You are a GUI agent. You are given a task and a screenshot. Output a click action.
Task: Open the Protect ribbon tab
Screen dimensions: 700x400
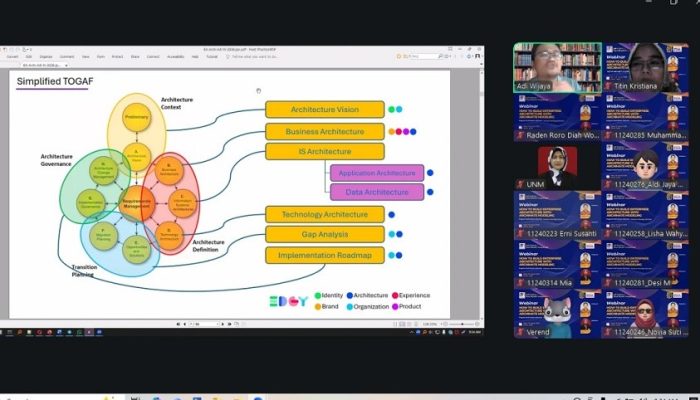tap(117, 56)
